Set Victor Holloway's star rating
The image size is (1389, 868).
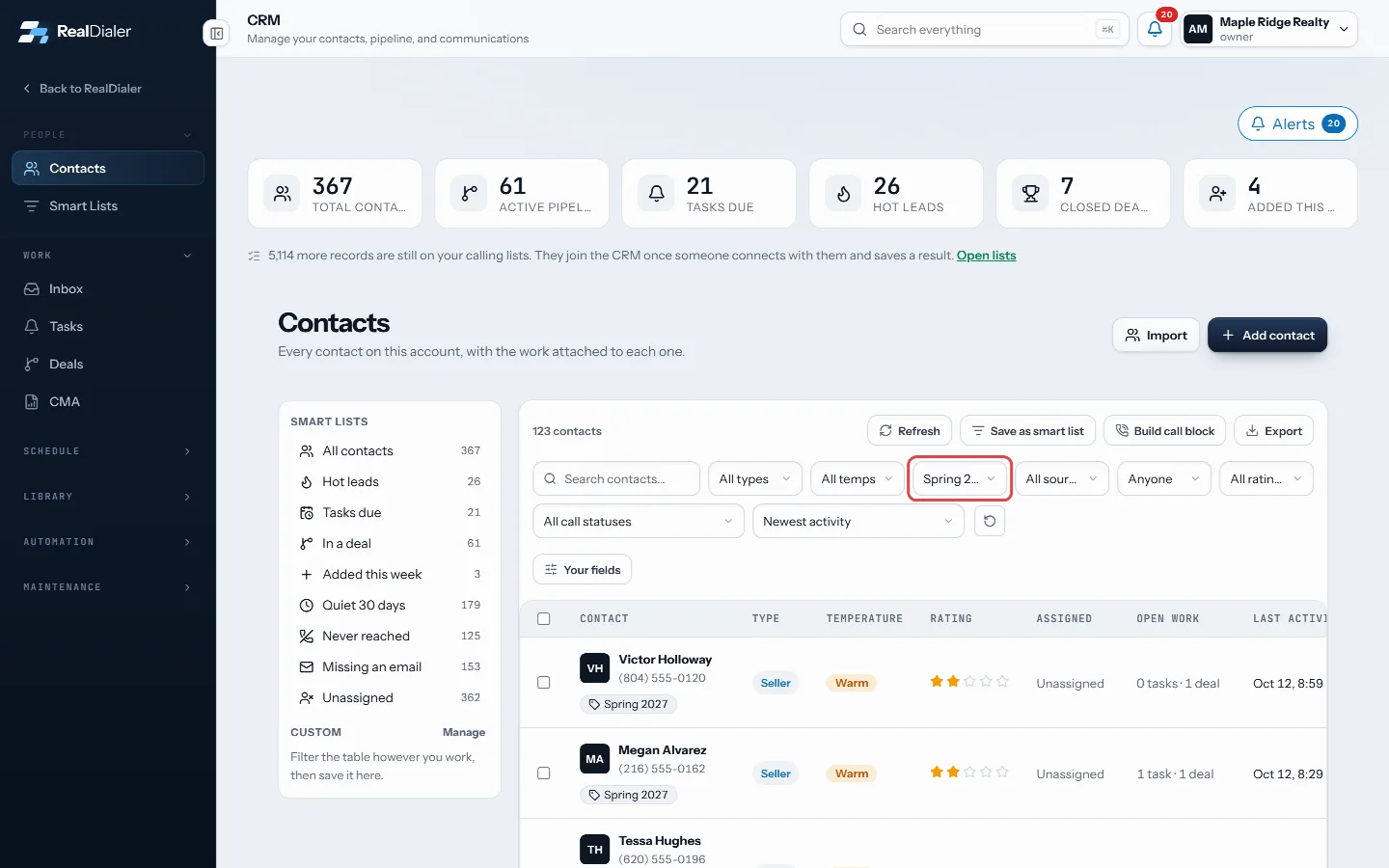[x=969, y=682]
